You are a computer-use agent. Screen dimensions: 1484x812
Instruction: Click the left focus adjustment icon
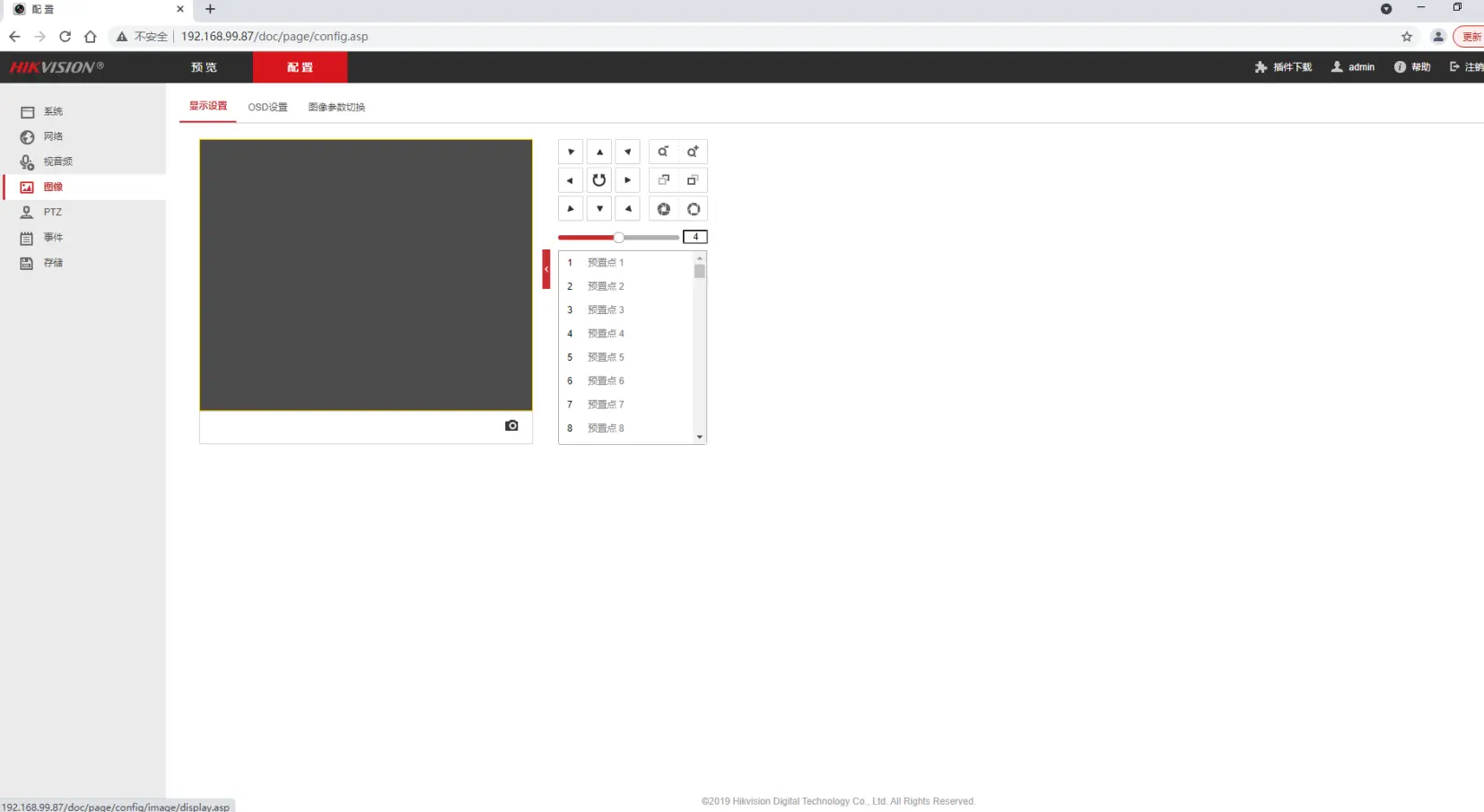tap(663, 180)
